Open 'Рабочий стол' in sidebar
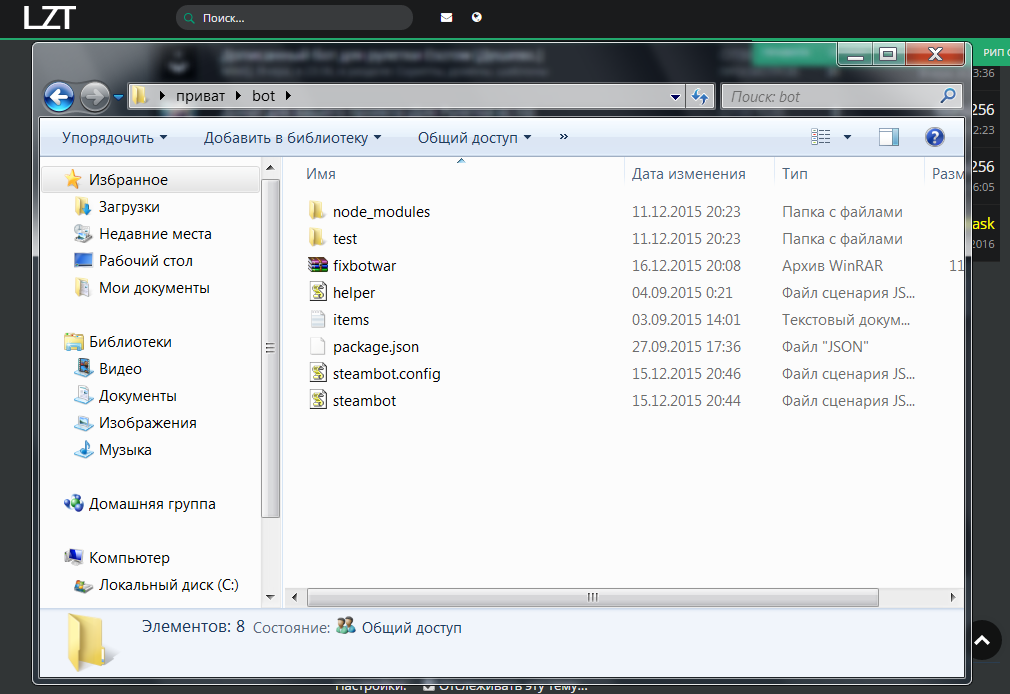 (146, 261)
